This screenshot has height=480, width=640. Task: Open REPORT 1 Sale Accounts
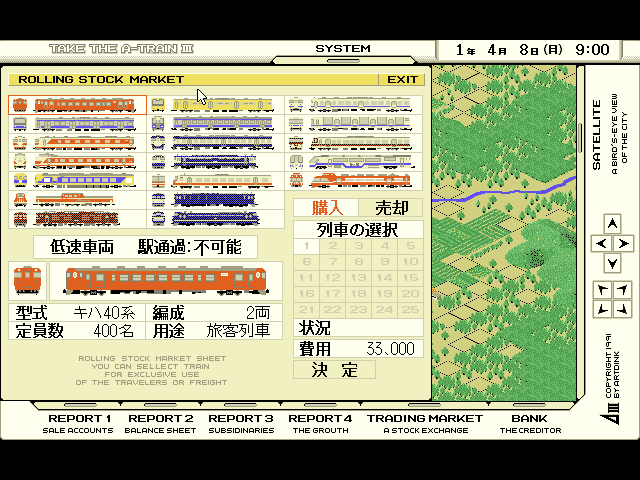coord(80,424)
